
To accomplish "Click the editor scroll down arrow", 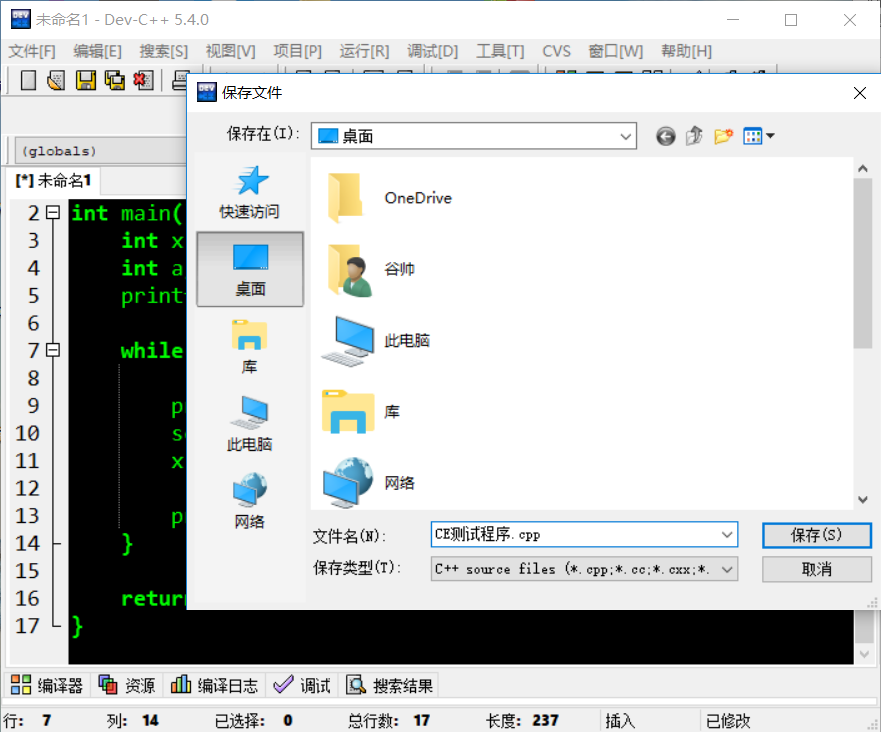I will tap(865, 654).
